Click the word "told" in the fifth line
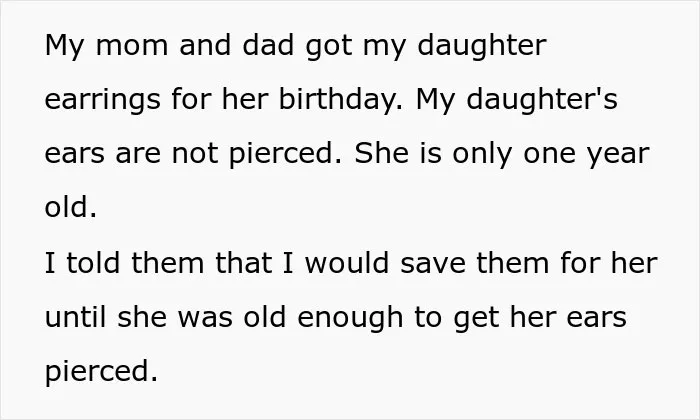Image resolution: width=700 pixels, height=420 pixels. tap(93, 263)
